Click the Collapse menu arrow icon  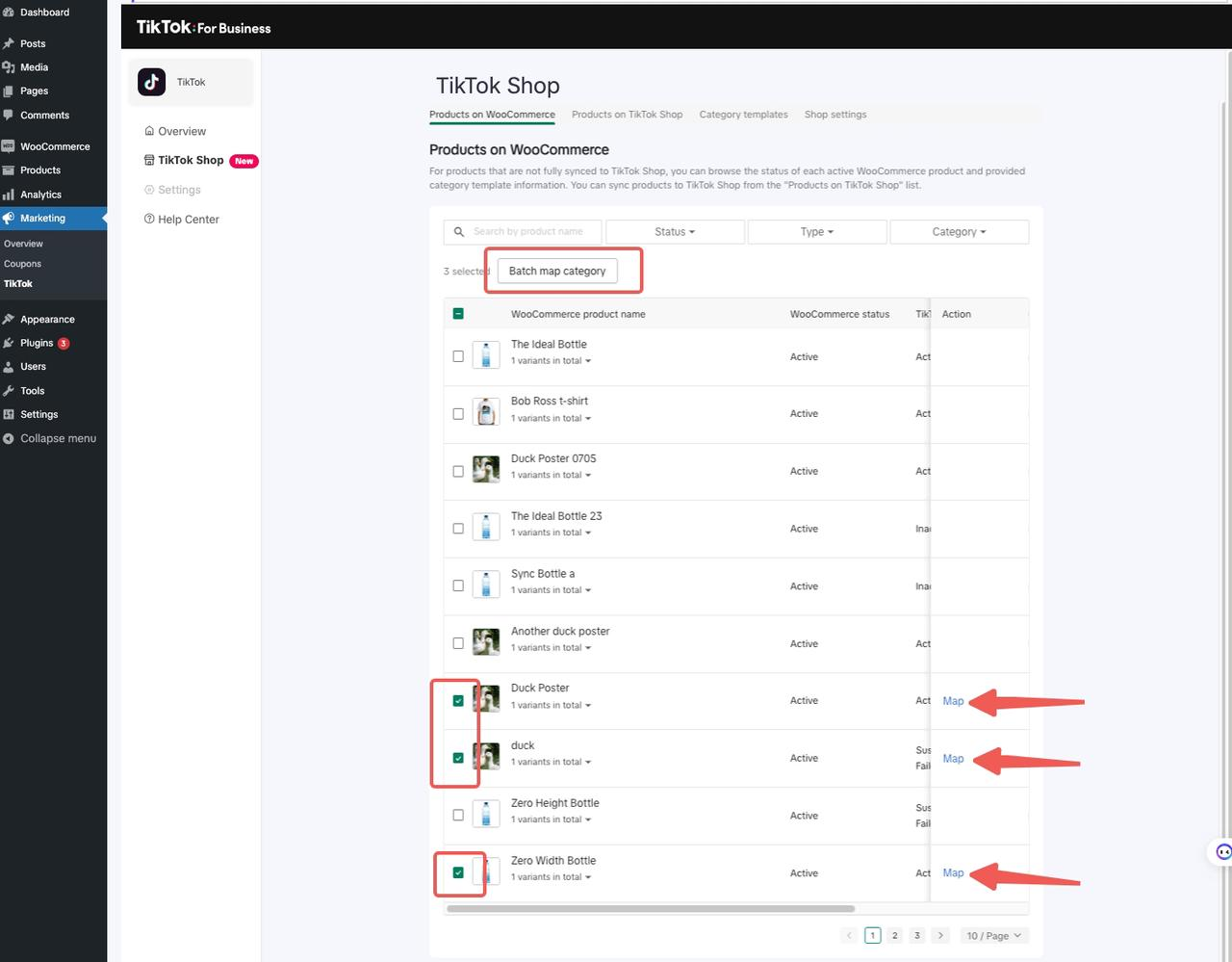9,438
